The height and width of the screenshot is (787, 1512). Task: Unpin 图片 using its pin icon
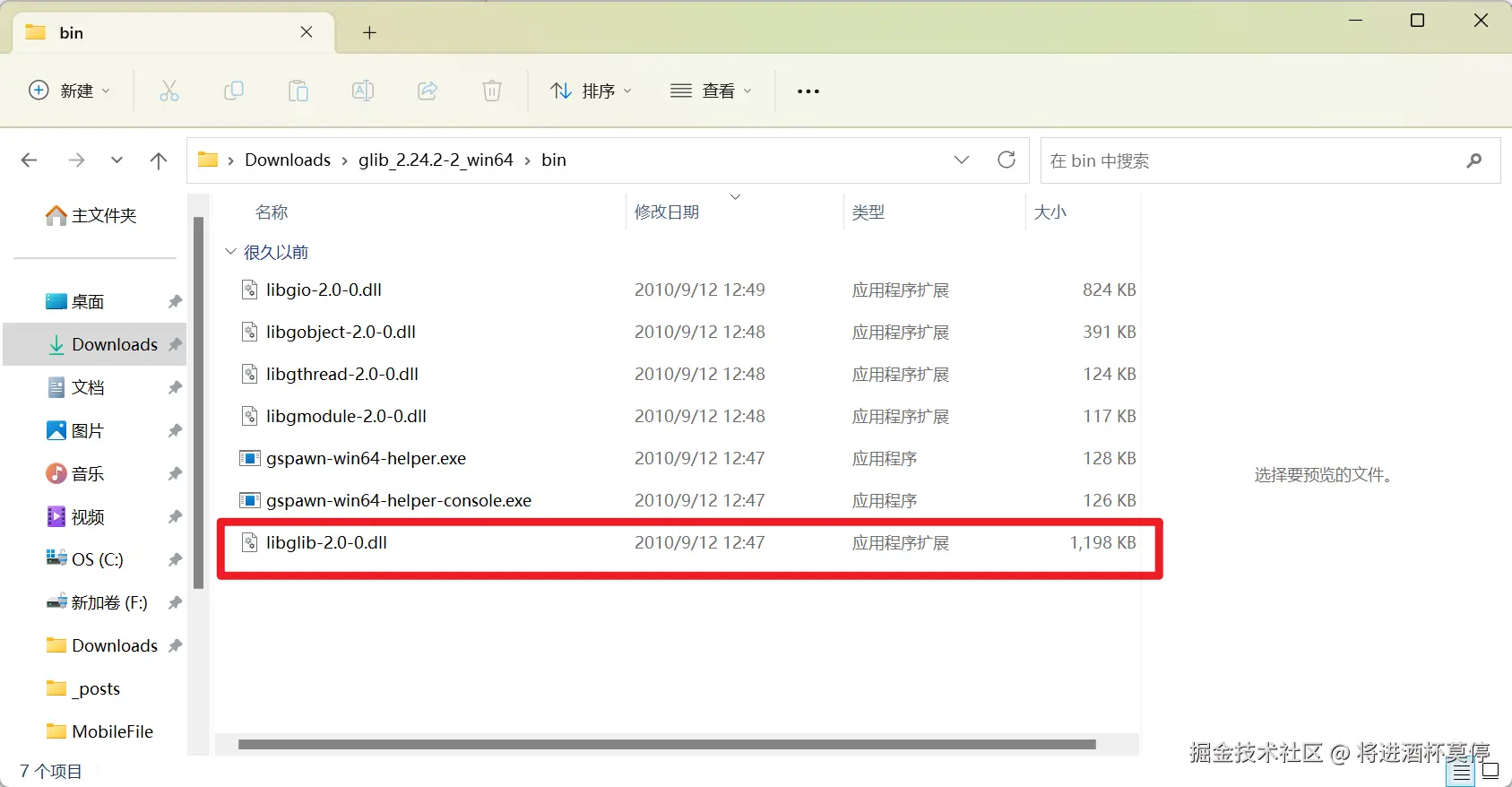tap(175, 431)
